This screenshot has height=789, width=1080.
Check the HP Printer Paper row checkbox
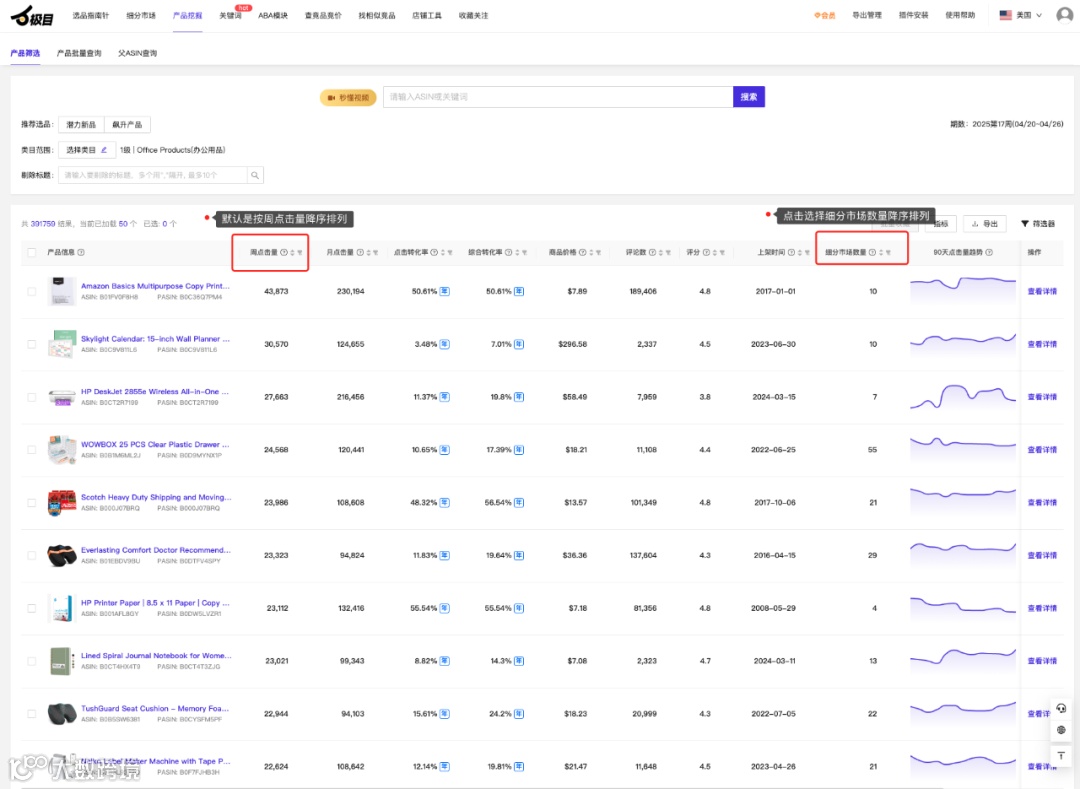click(x=32, y=608)
